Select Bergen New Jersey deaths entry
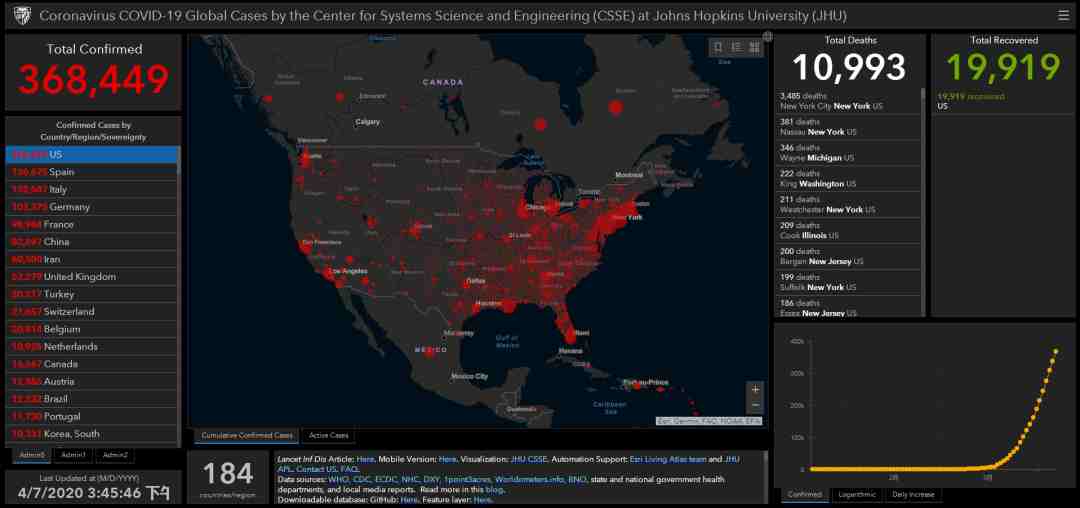 click(848, 257)
